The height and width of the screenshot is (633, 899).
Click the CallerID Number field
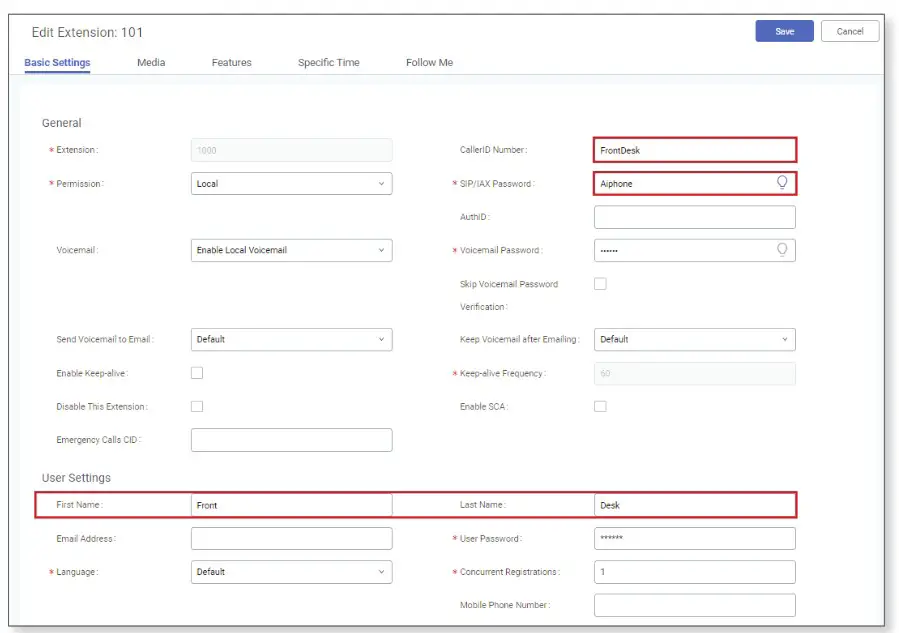(694, 151)
